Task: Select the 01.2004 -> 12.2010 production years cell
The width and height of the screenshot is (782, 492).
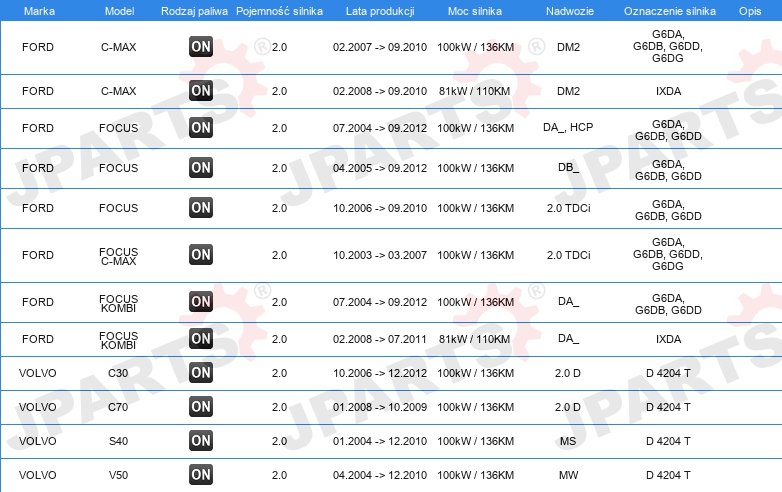Action: click(x=380, y=441)
